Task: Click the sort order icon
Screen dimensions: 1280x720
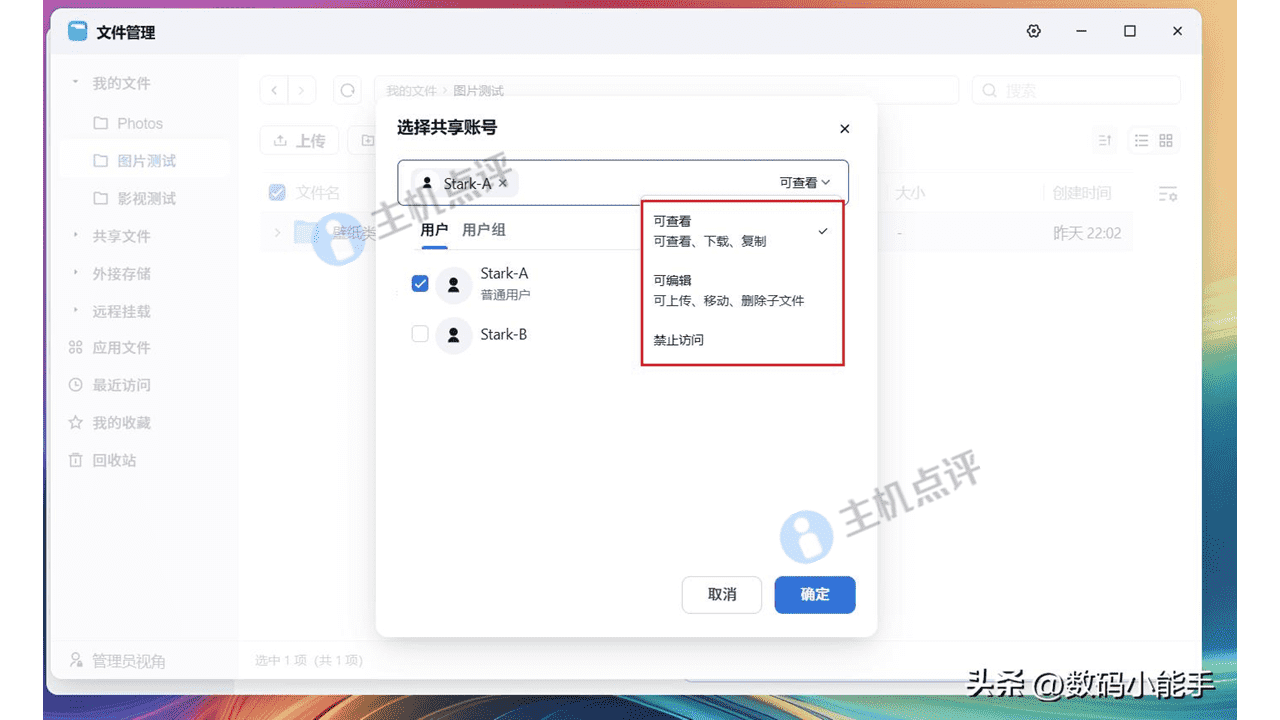Action: (1104, 140)
